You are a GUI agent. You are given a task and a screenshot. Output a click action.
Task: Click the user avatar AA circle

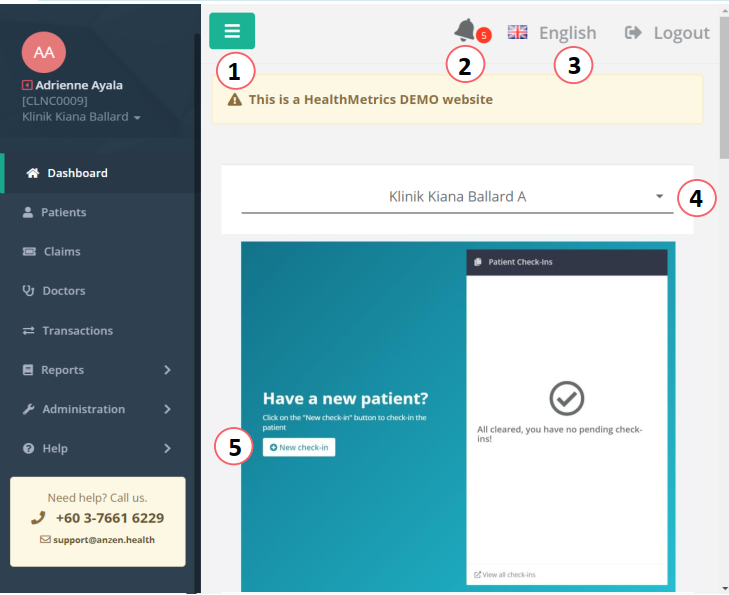[43, 52]
